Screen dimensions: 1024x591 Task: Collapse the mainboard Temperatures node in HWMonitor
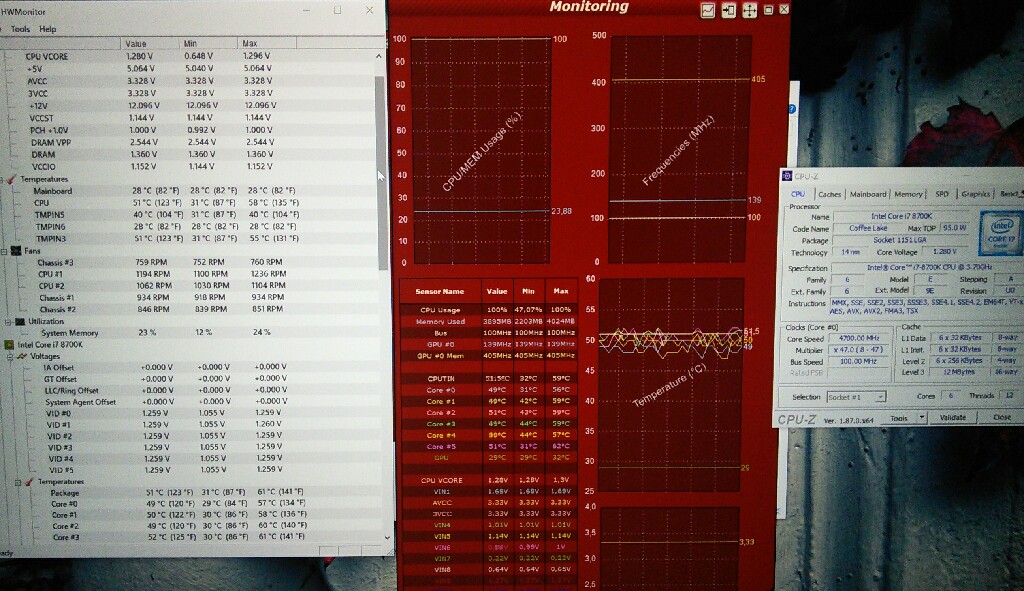click(x=3, y=180)
